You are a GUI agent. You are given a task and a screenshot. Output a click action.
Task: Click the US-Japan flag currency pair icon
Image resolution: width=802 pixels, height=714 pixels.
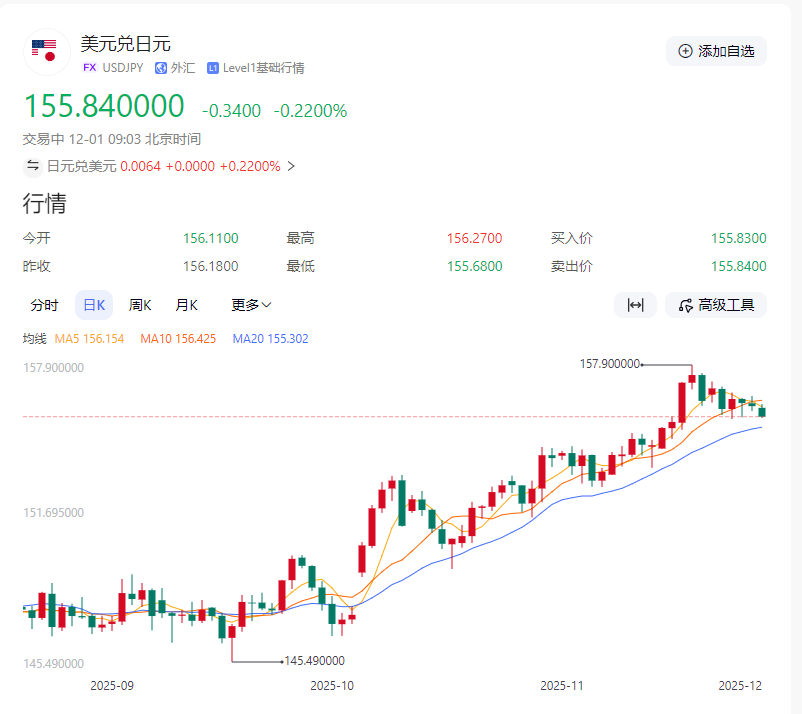(44, 52)
